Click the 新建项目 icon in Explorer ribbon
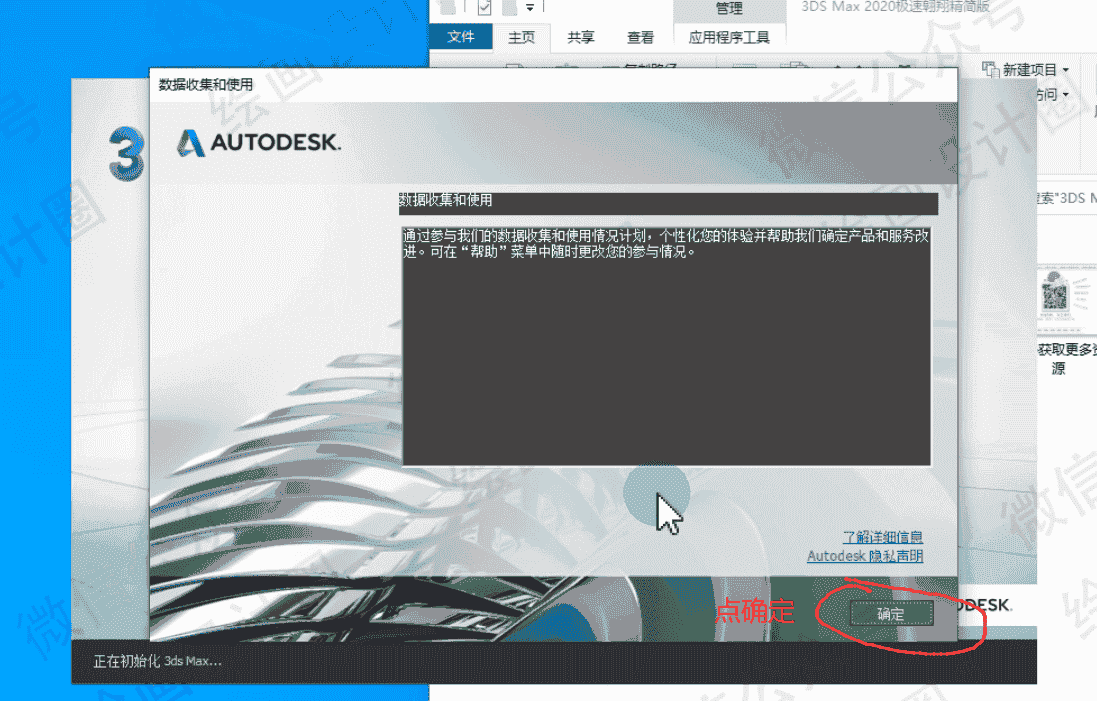Screen dimensions: 1097x701 tap(990, 69)
